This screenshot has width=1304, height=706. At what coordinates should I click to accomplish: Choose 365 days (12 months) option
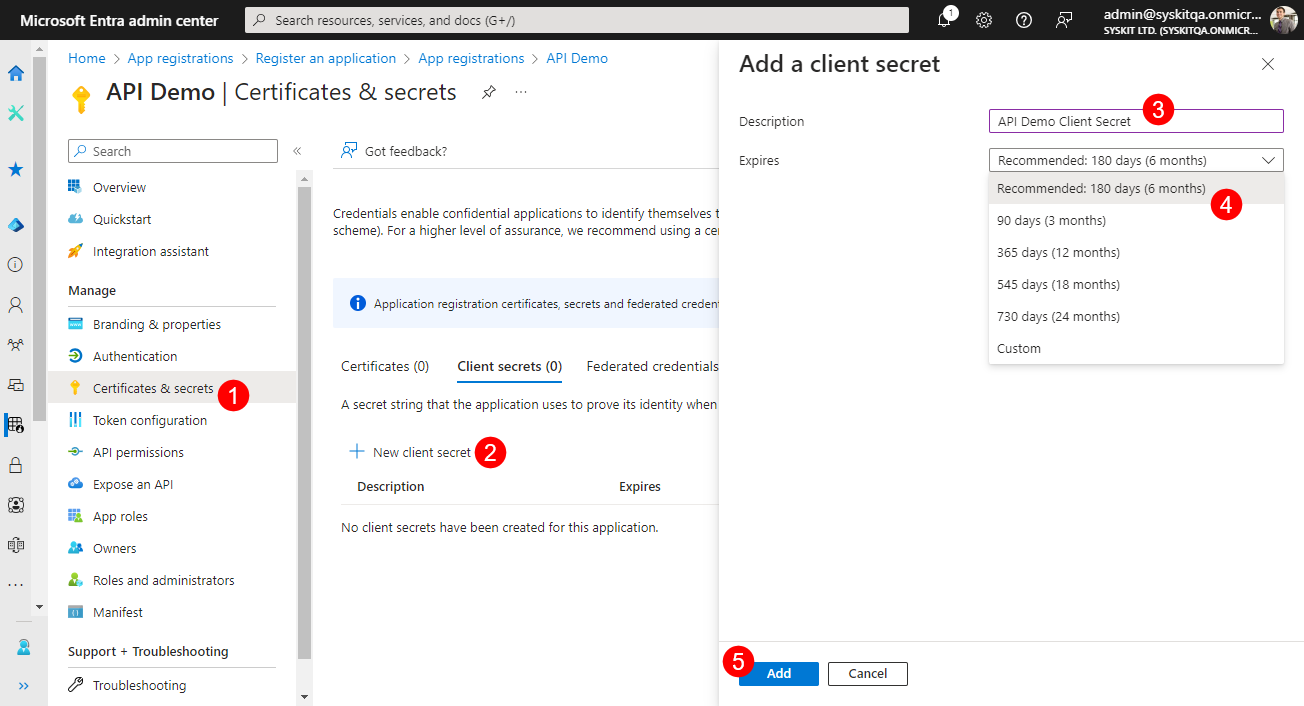click(x=1058, y=252)
